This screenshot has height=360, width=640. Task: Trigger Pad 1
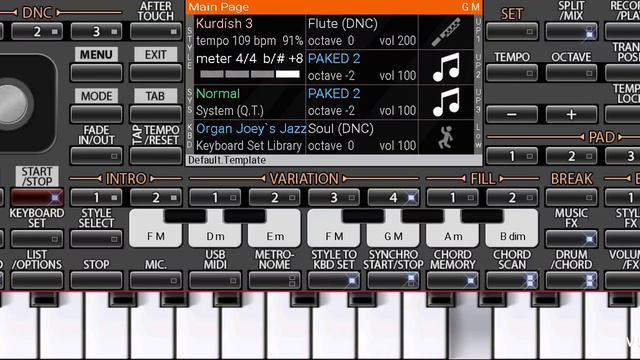click(x=512, y=156)
